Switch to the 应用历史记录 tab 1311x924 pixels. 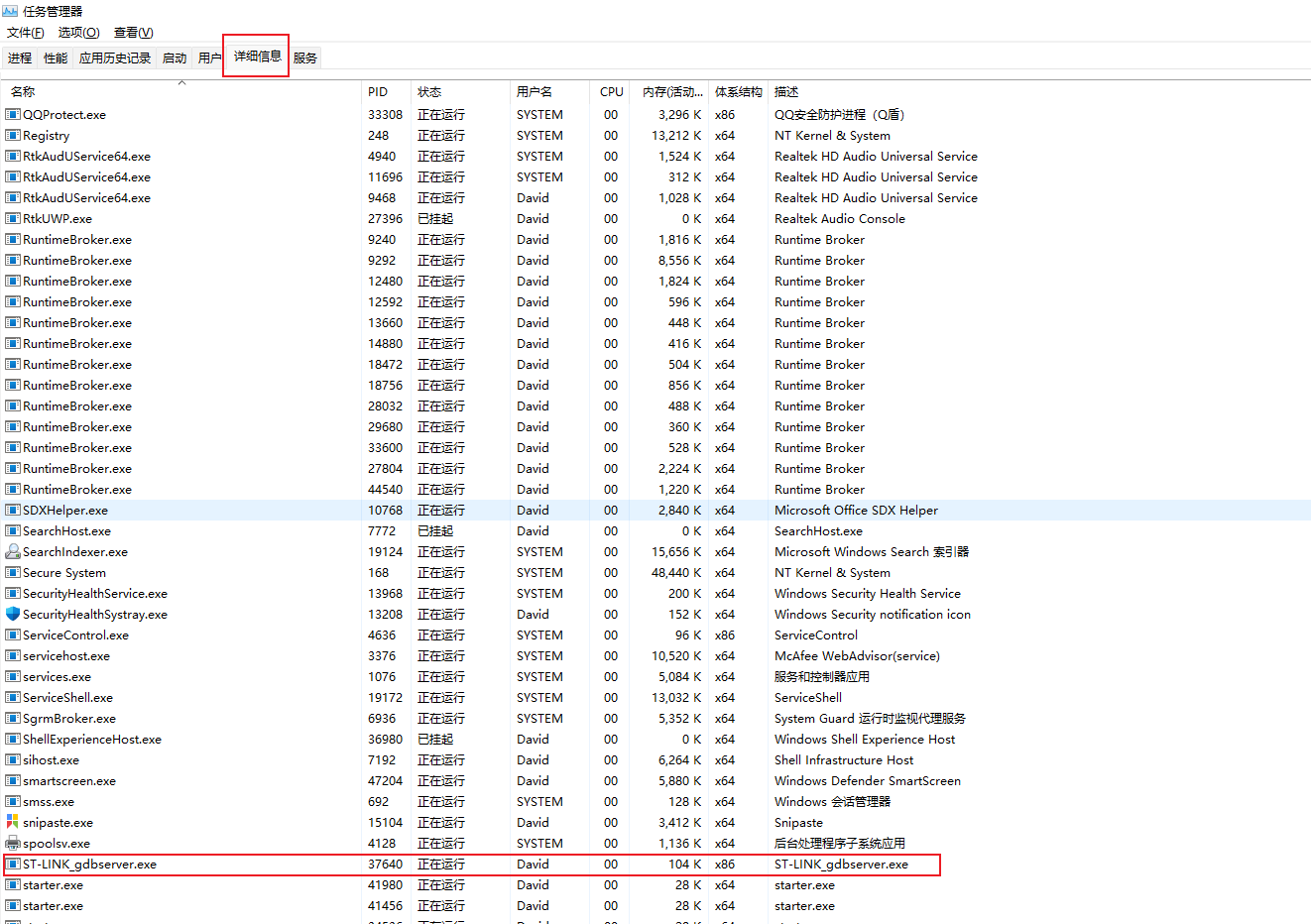[x=115, y=58]
